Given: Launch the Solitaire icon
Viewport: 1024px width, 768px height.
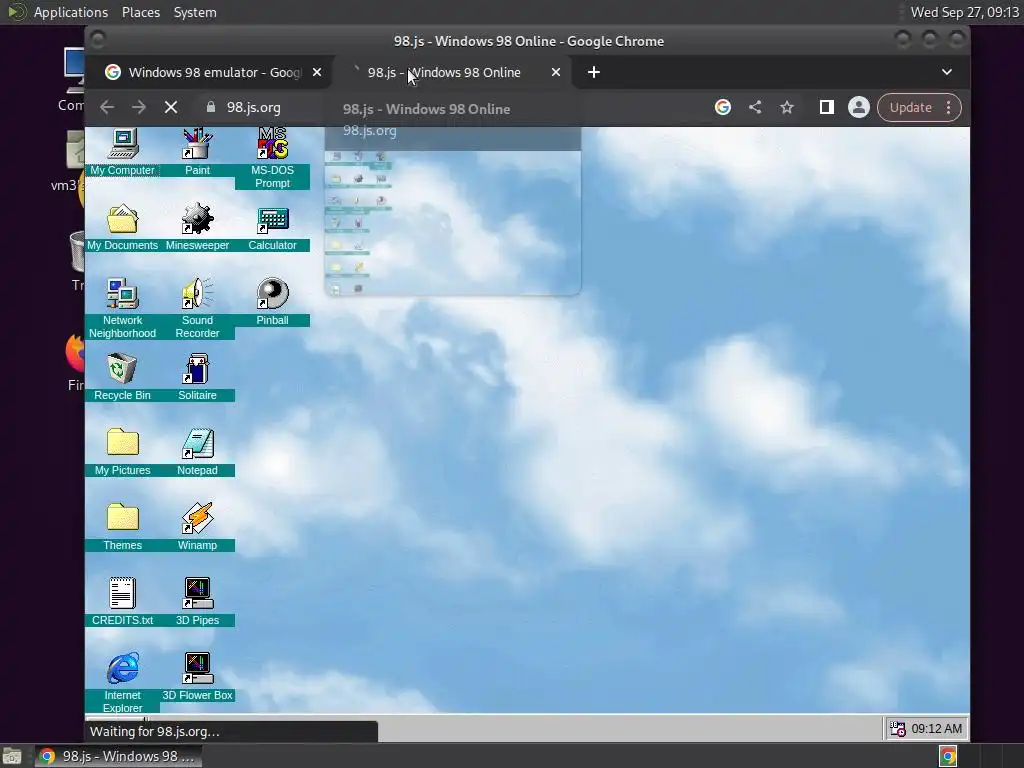Looking at the screenshot, I should (197, 377).
